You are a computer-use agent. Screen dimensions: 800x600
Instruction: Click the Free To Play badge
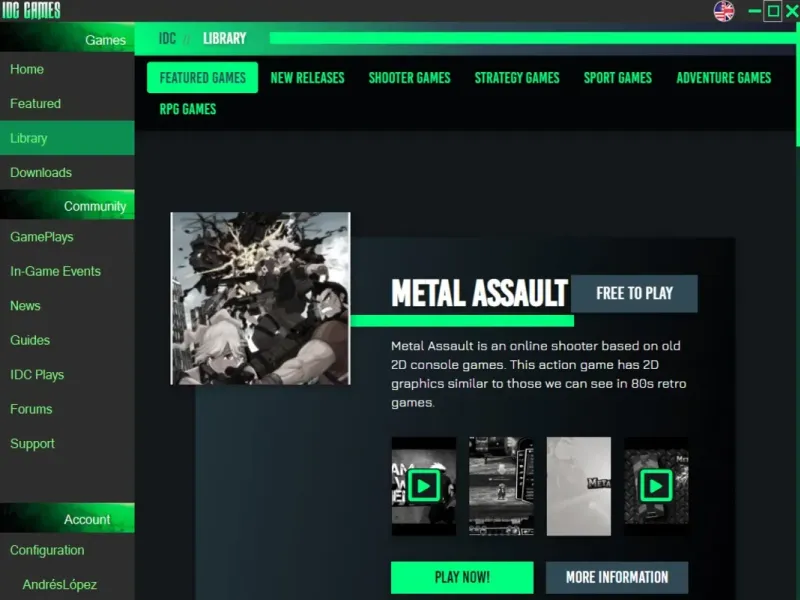click(634, 293)
